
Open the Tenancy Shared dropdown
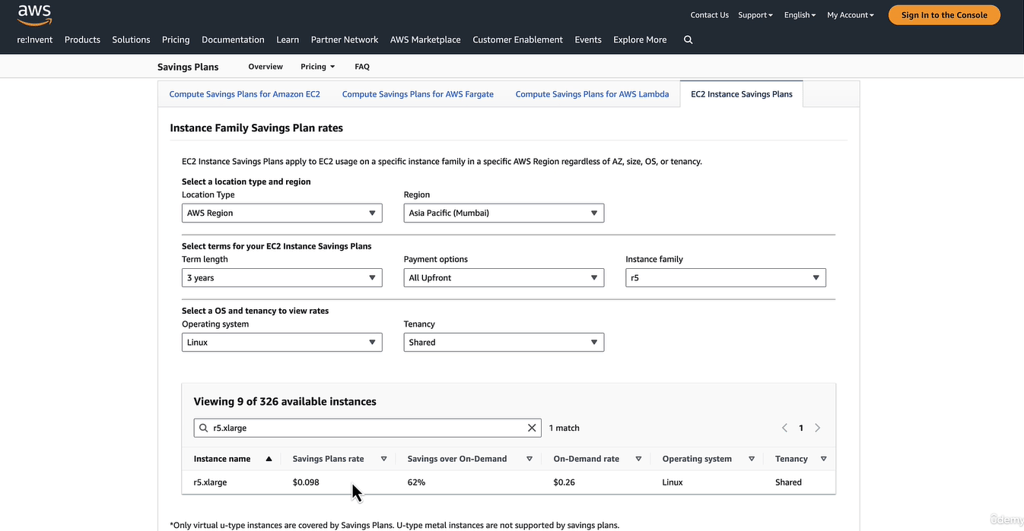click(x=504, y=342)
